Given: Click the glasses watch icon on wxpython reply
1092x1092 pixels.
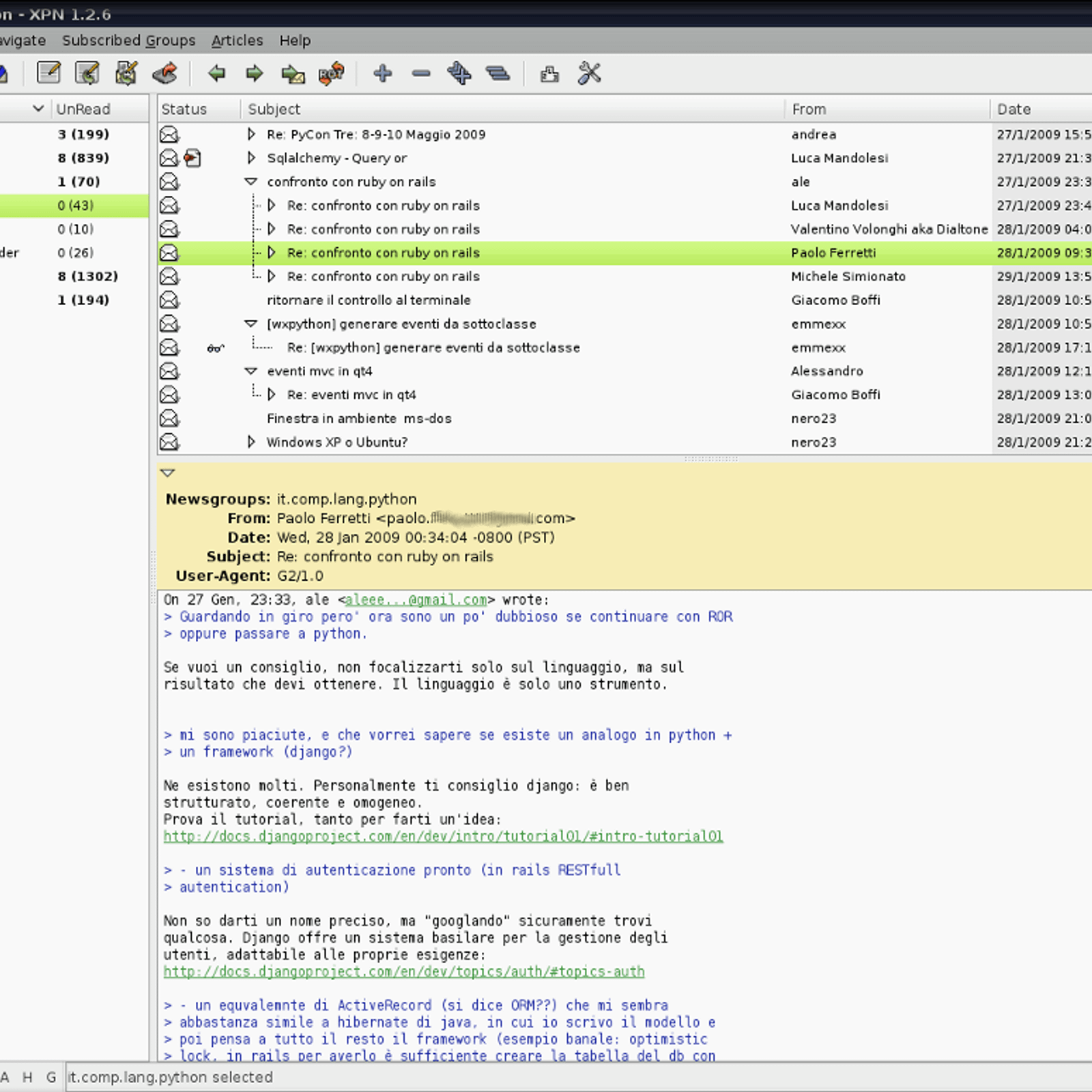Looking at the screenshot, I should click(216, 348).
